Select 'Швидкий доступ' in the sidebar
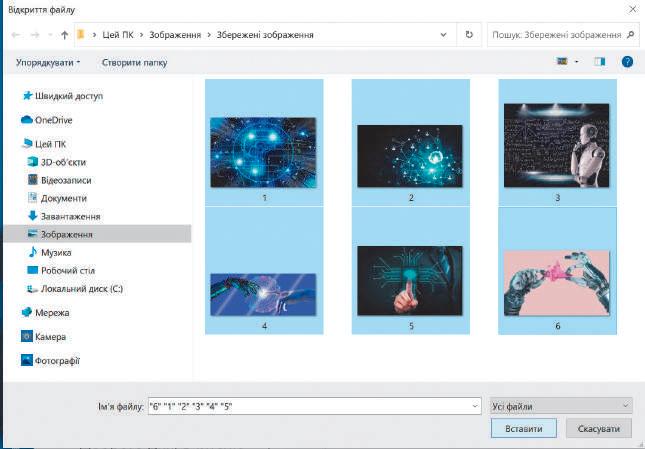The width and height of the screenshot is (645, 449). pos(69,96)
